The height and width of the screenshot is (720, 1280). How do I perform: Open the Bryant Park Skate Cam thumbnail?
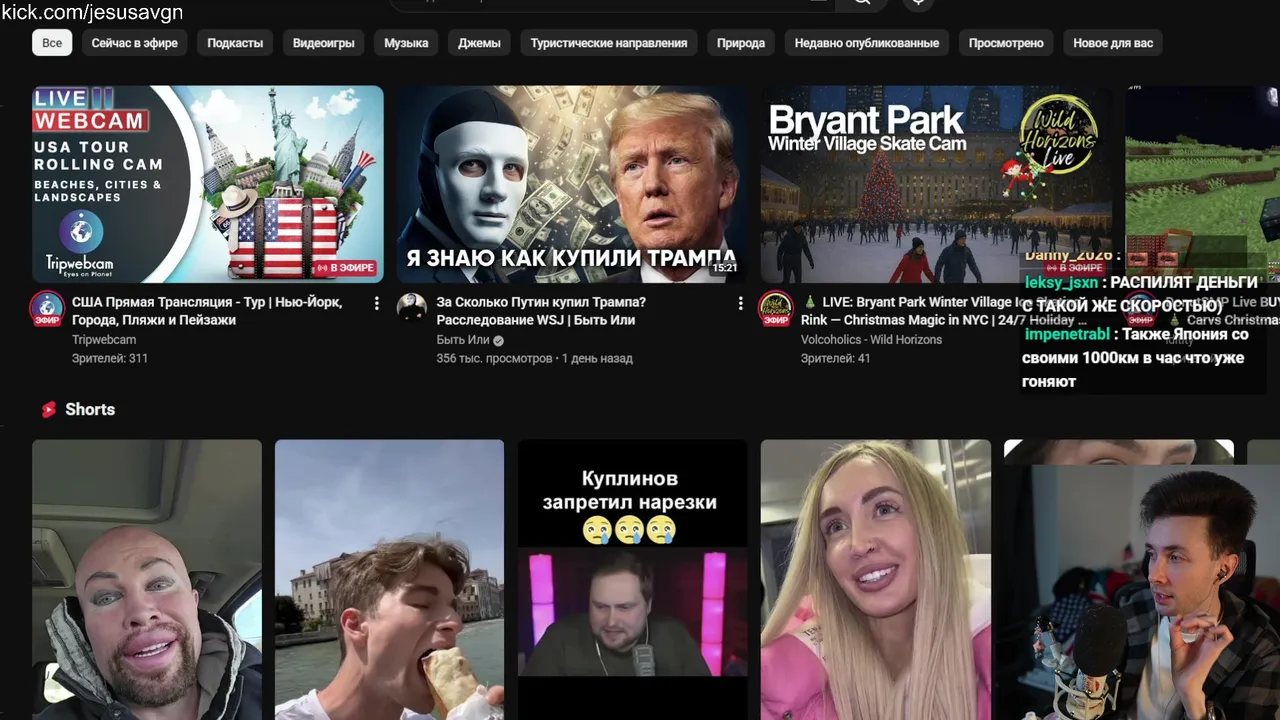[x=936, y=184]
